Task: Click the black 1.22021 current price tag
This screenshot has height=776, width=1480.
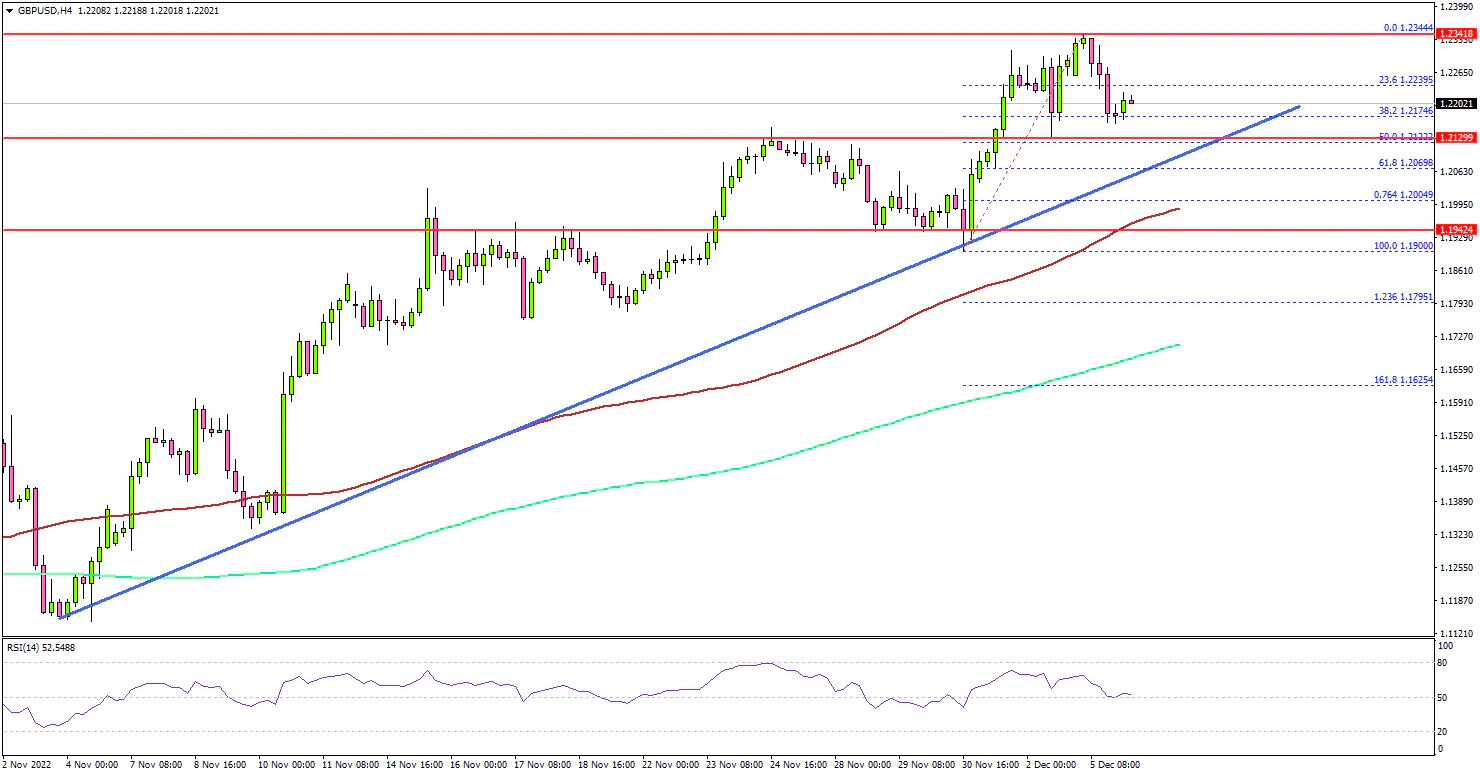Action: 1455,103
